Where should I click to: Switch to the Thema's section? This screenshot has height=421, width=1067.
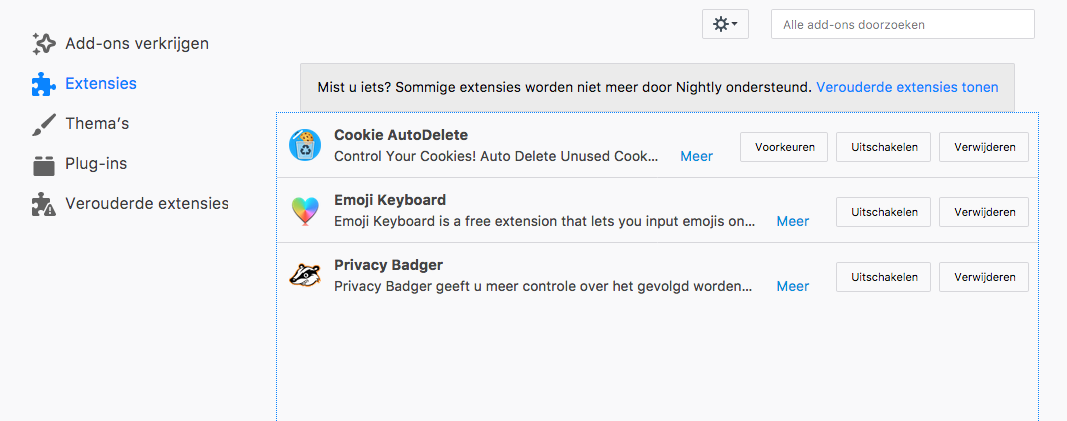coord(97,124)
